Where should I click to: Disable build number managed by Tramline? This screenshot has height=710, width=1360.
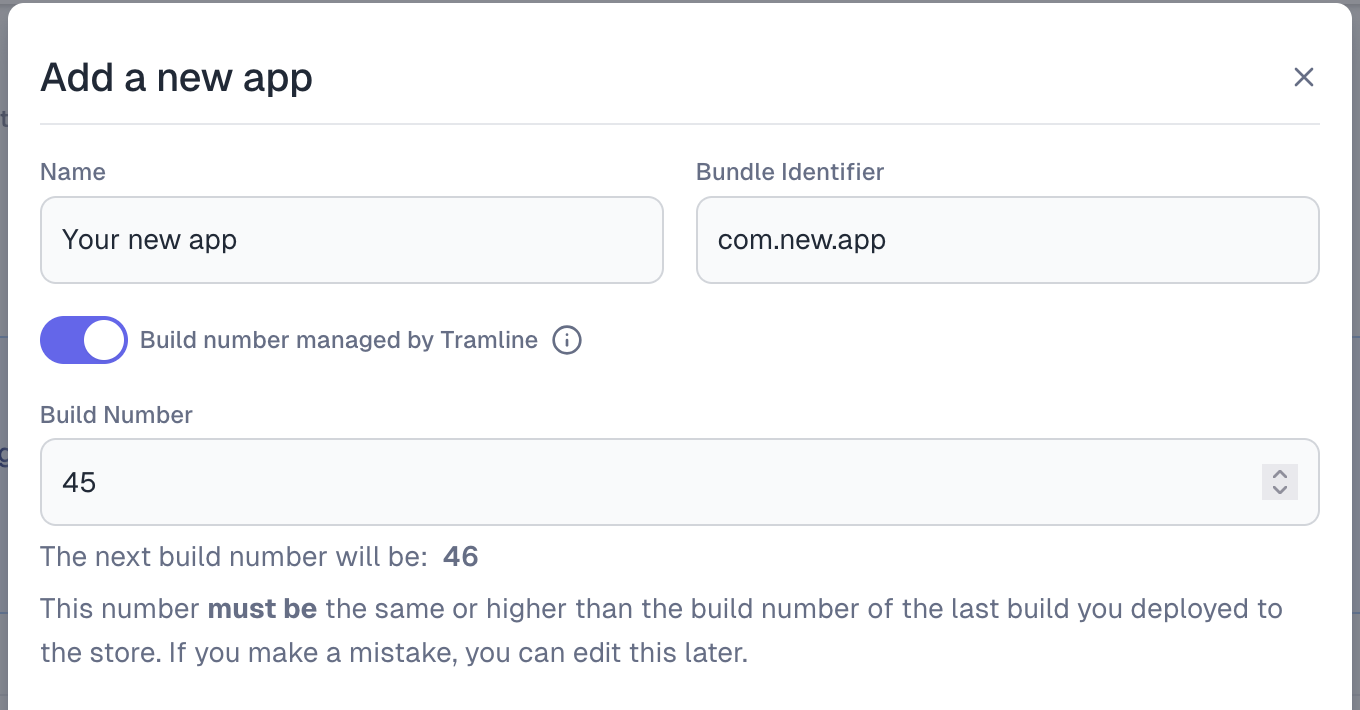click(x=84, y=340)
